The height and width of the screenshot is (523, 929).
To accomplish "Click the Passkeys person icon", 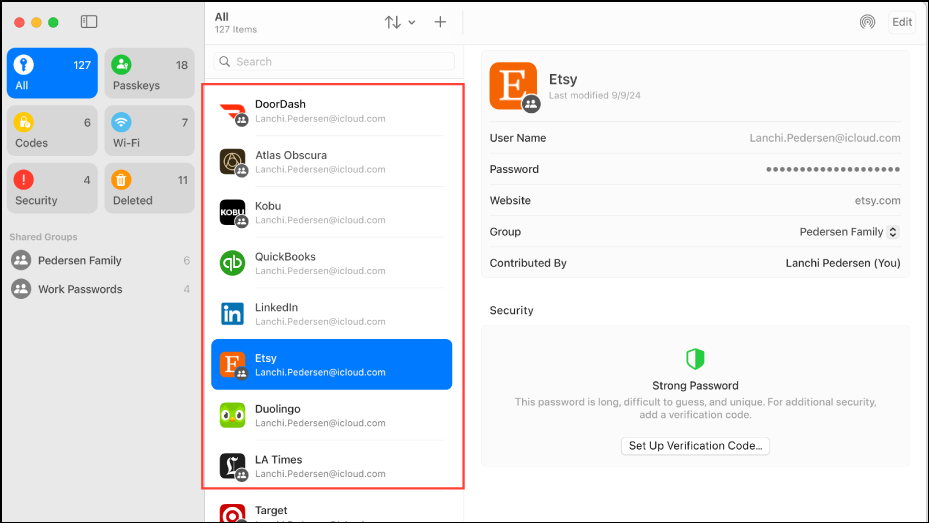I will pyautogui.click(x=121, y=65).
